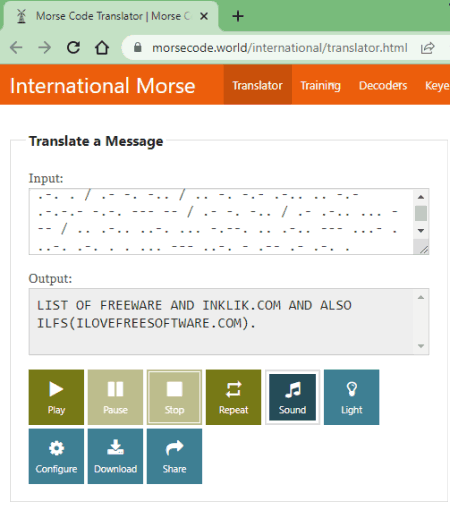450x510 pixels.
Task: Toggle Light output
Action: tap(351, 397)
